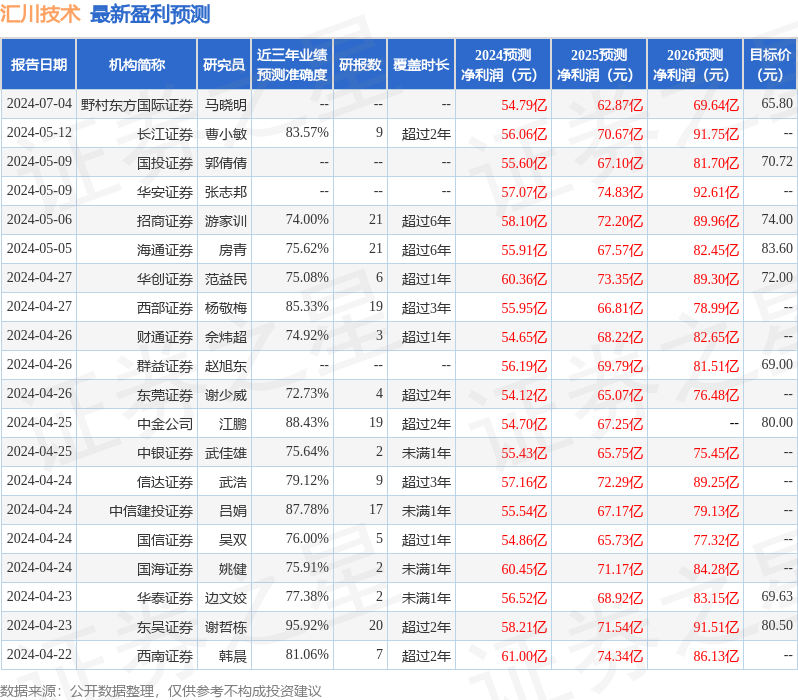Click 2026 forecast 75.45亿
Image resolution: width=798 pixels, height=700 pixels.
716,453
